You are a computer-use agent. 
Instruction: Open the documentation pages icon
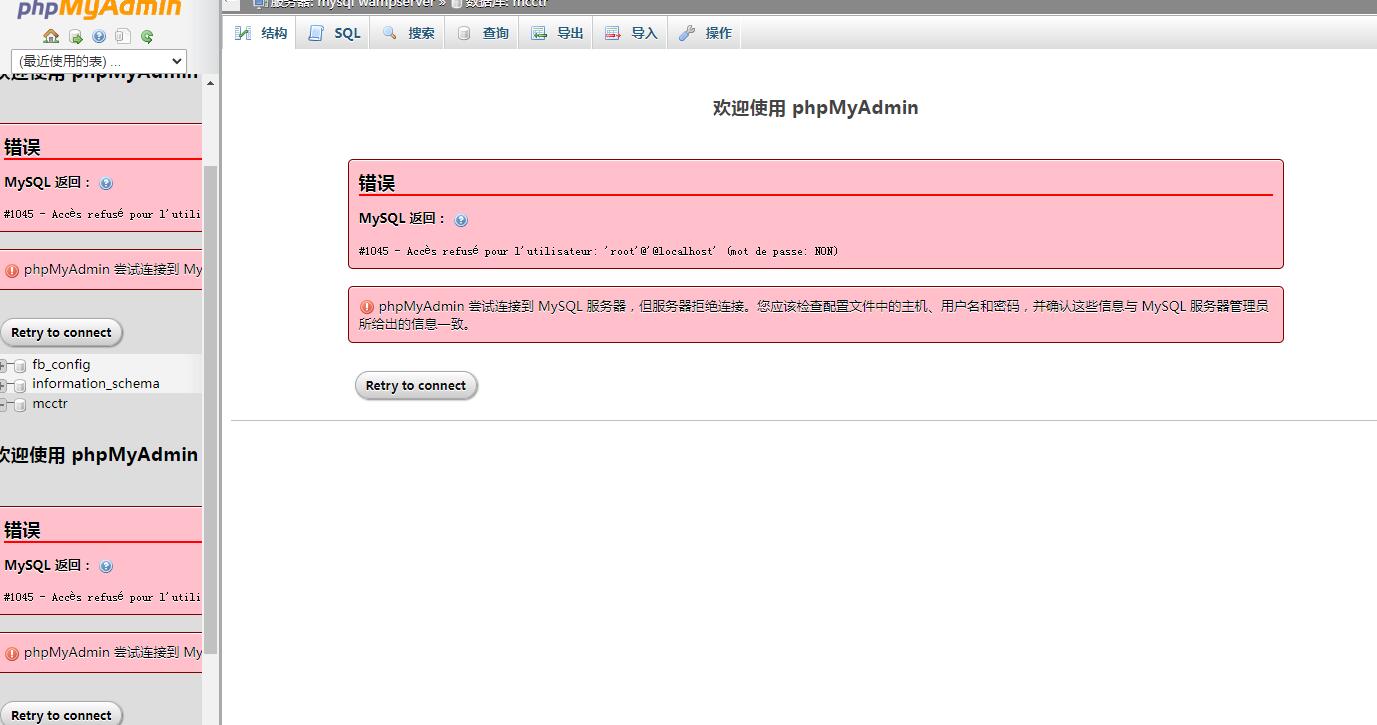pos(123,37)
